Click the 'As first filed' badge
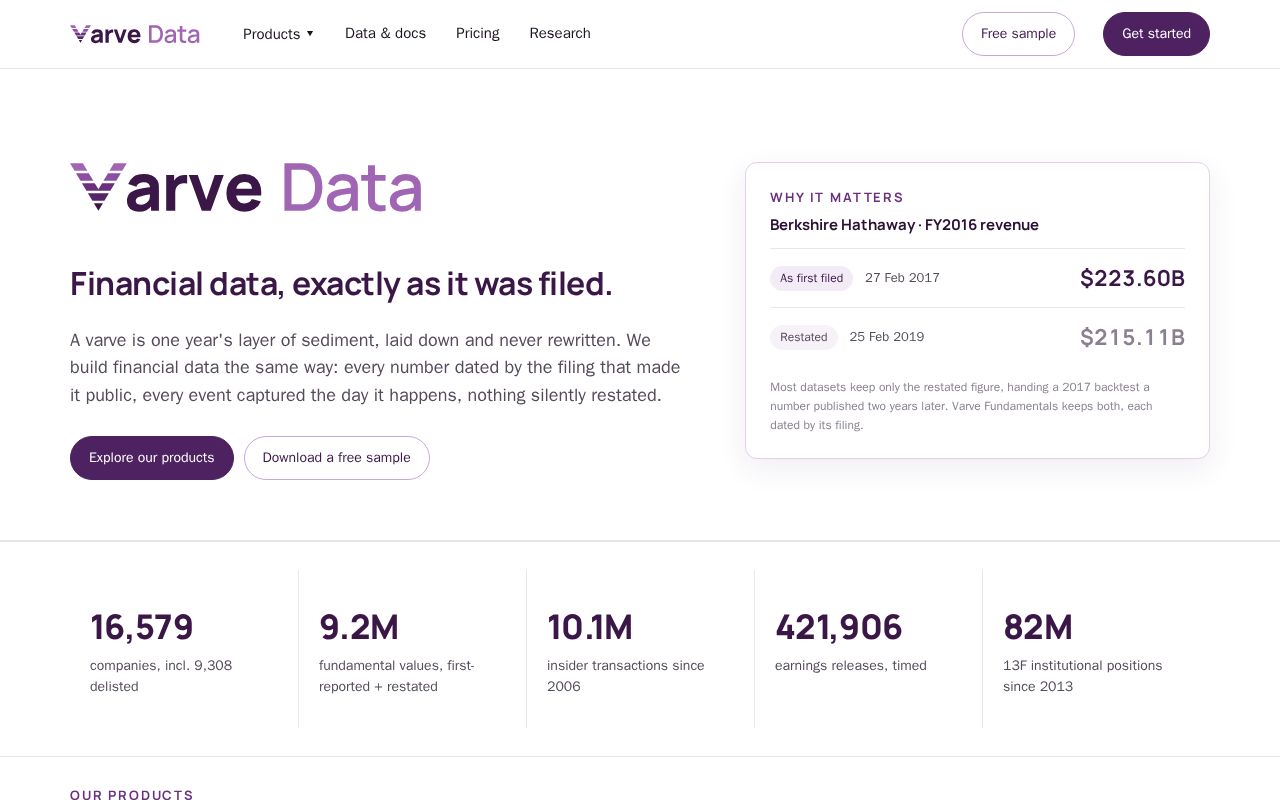The image size is (1280, 800). click(x=811, y=278)
